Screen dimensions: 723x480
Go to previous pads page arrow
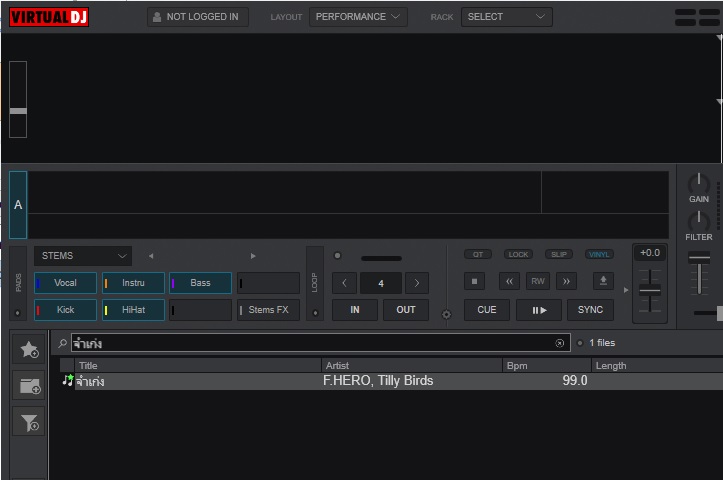pyautogui.click(x=151, y=256)
